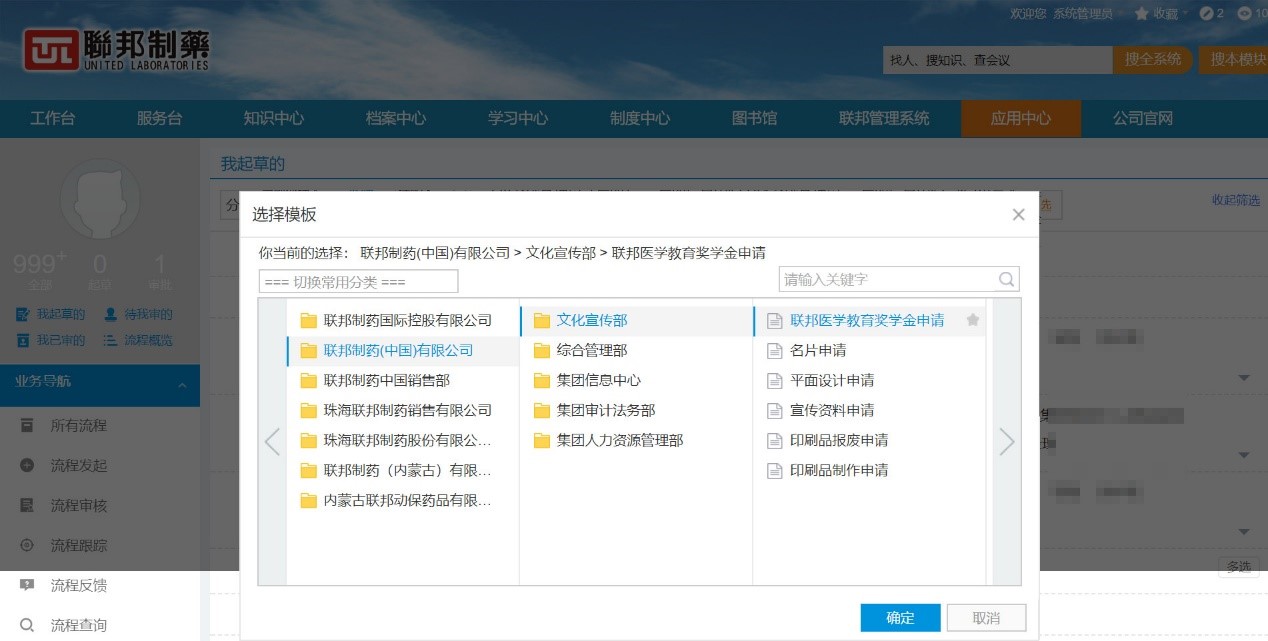Open the 应用中心 nav tab

pyautogui.click(x=1021, y=118)
